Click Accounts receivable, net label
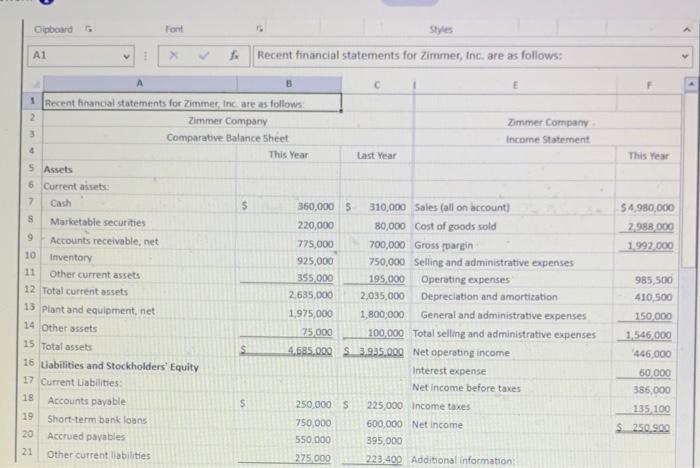This screenshot has height=468, width=700. click(x=104, y=241)
